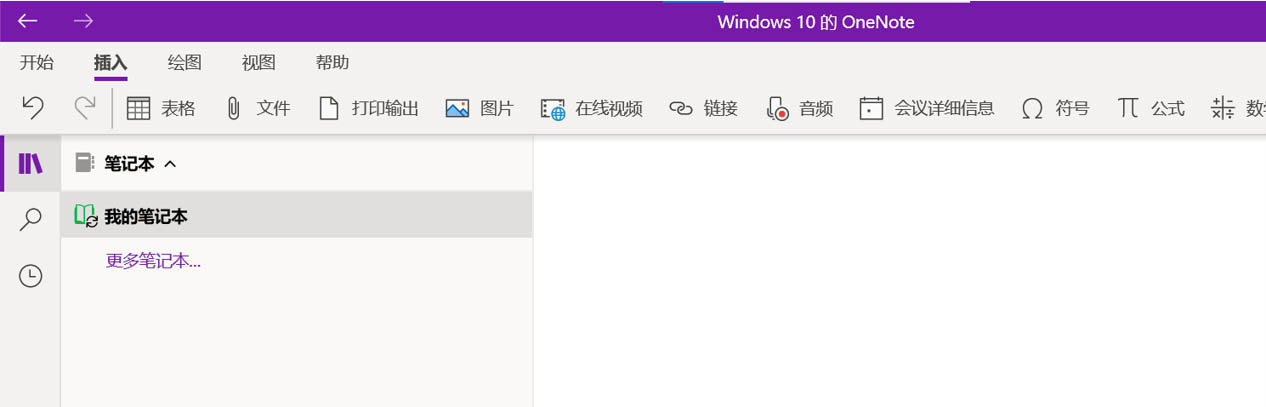Click the 会议详细信息 label in the ribbon
The image size is (1266, 407).
pyautogui.click(x=945, y=109)
